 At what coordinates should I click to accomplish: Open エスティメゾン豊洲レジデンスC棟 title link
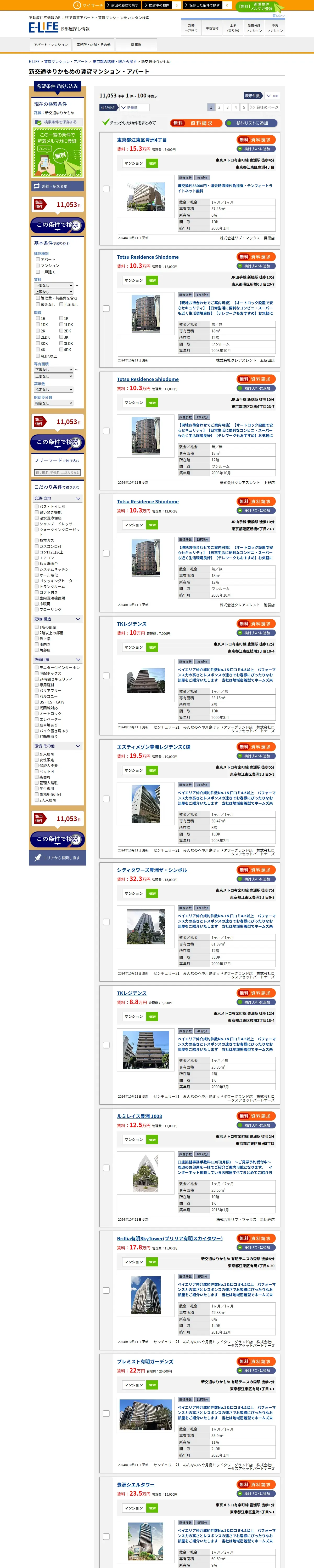[x=154, y=747]
